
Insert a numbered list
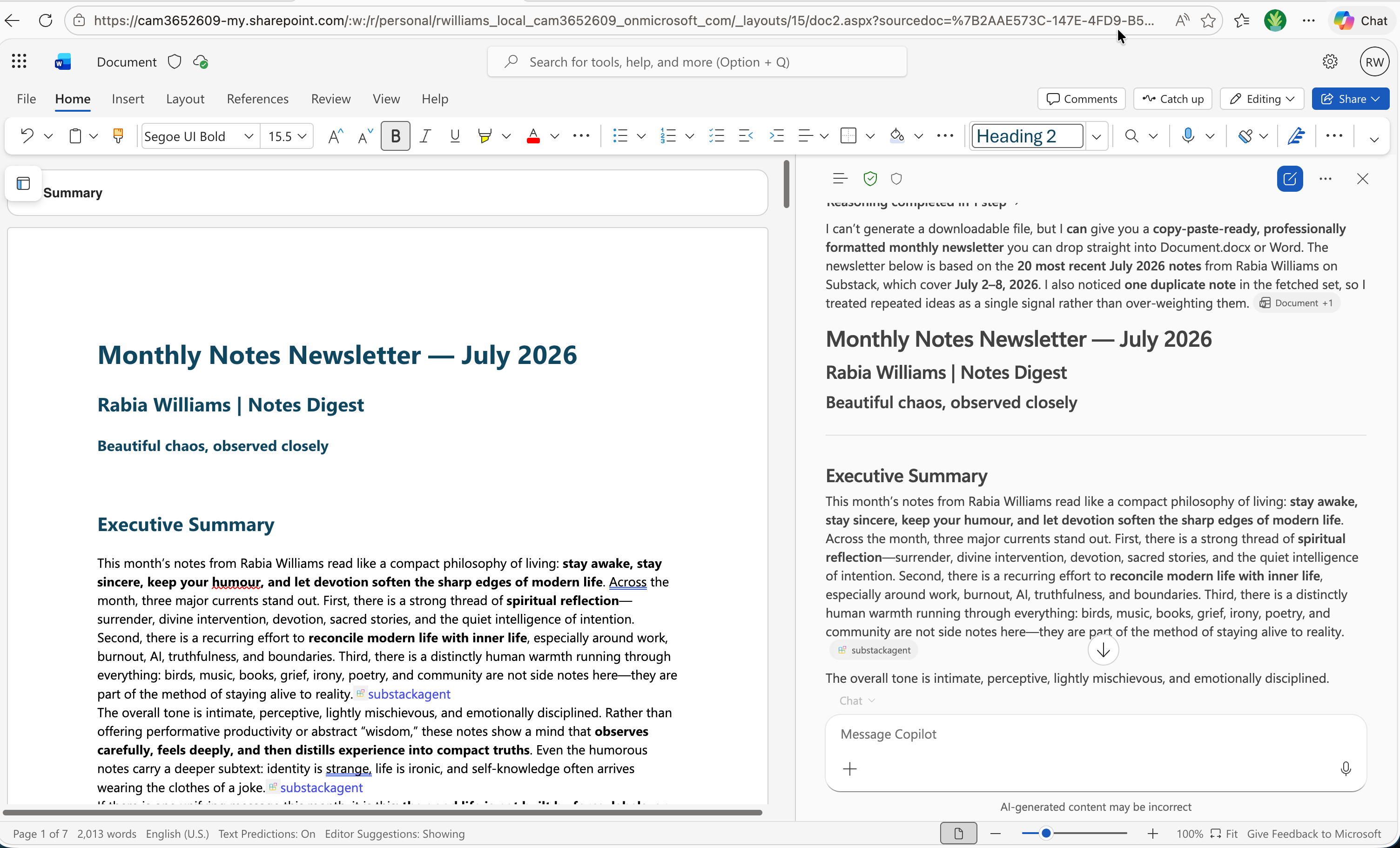click(x=668, y=136)
